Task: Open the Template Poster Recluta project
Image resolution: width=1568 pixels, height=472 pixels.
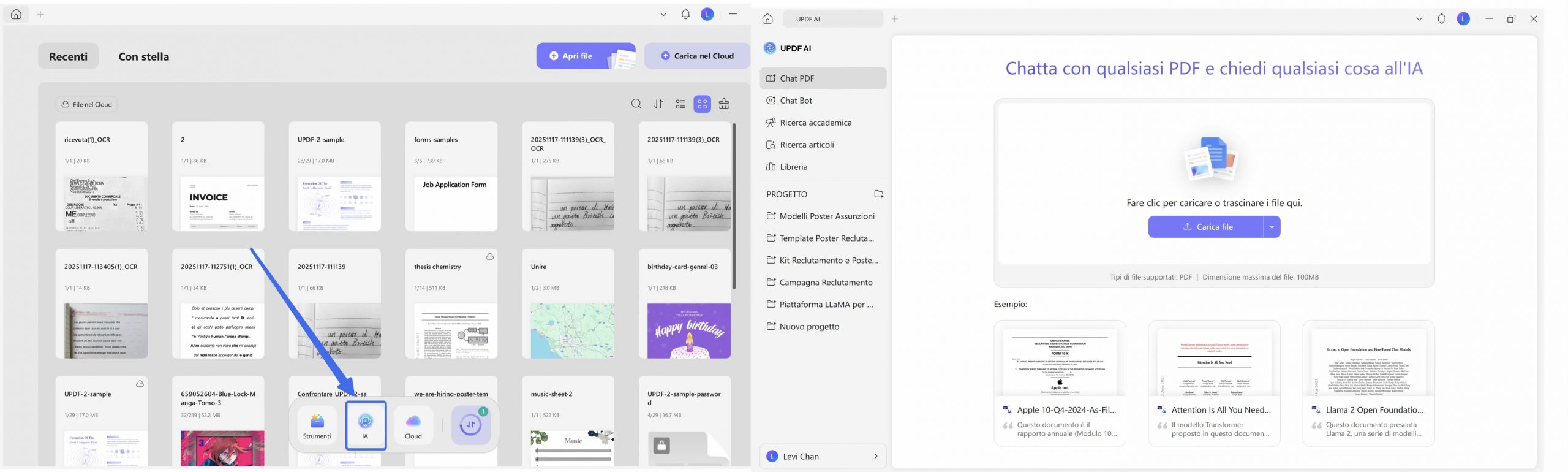Action: (823, 238)
